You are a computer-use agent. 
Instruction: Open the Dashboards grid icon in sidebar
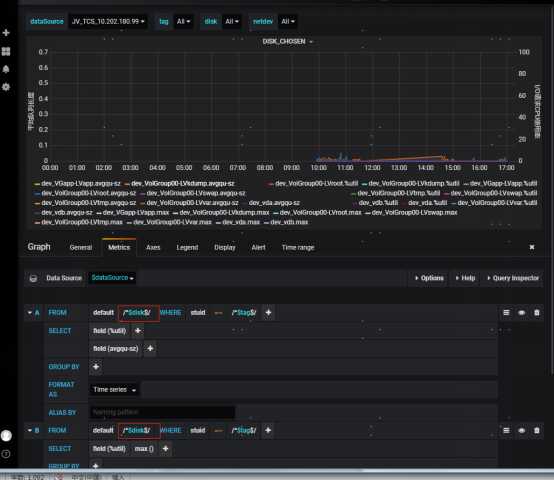coord(6,52)
